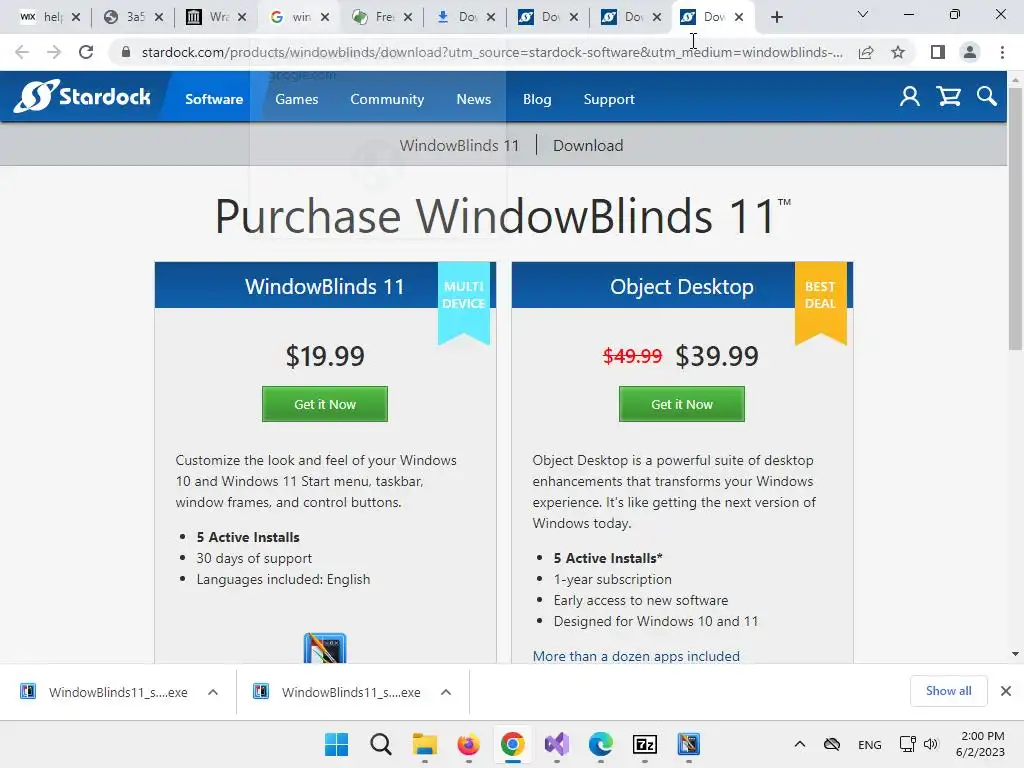Go to the News section
Screen dimensions: 1024x768
[x=473, y=99]
